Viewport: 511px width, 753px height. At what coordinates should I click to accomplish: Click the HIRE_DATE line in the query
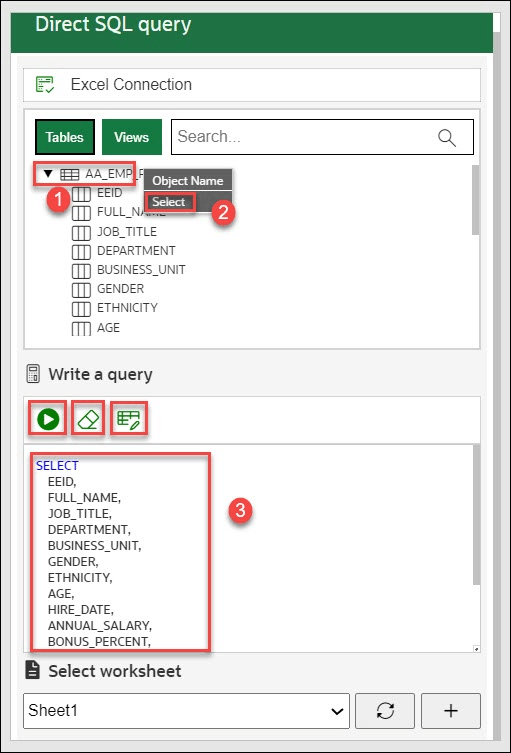click(x=81, y=610)
